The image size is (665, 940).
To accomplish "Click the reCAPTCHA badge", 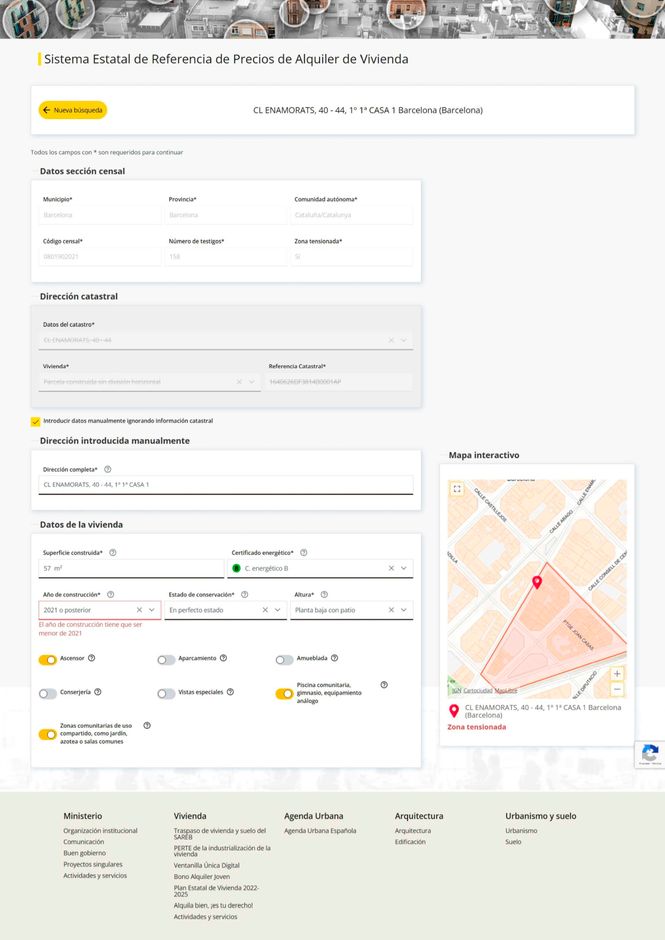I will tap(650, 755).
